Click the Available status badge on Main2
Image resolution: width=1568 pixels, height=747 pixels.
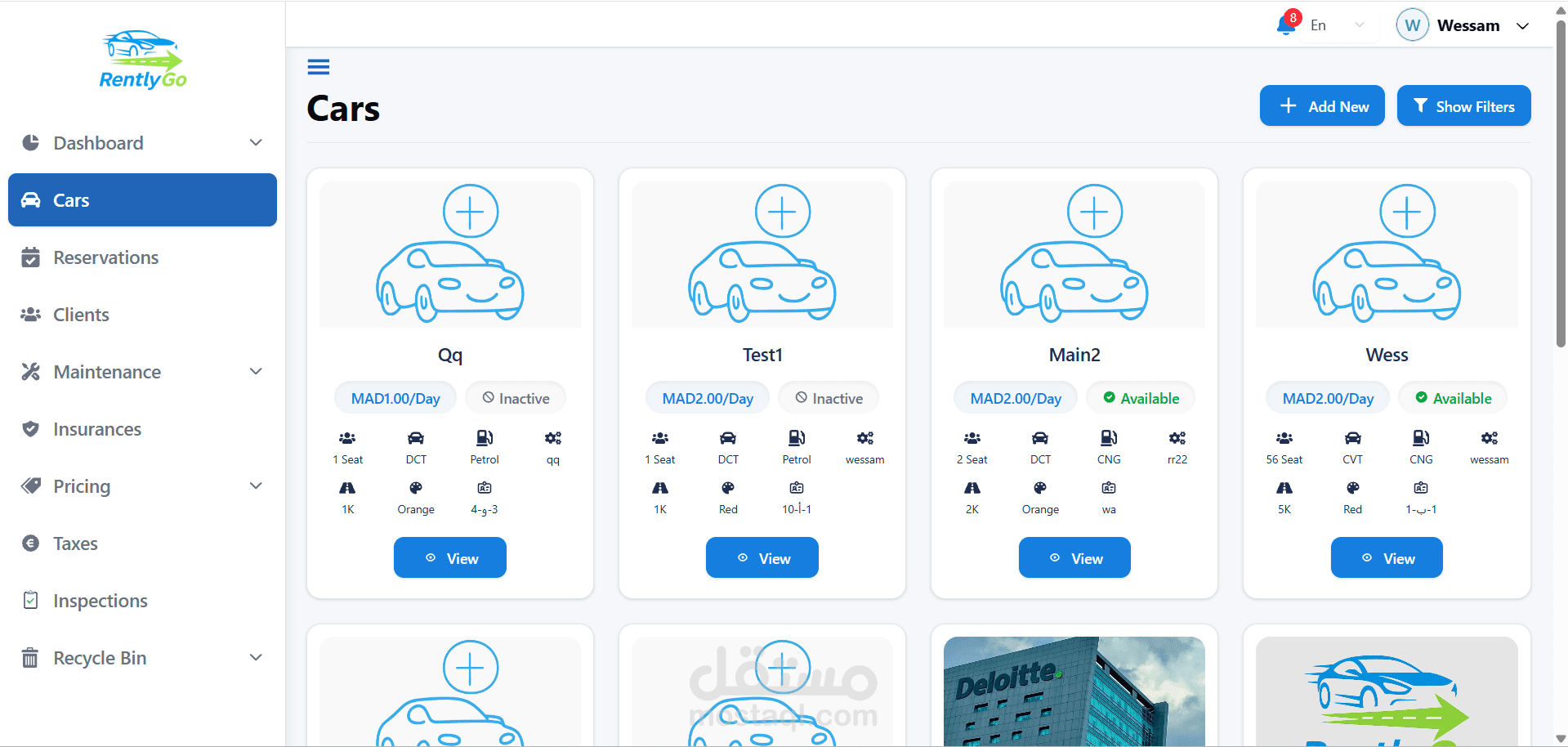coord(1141,398)
